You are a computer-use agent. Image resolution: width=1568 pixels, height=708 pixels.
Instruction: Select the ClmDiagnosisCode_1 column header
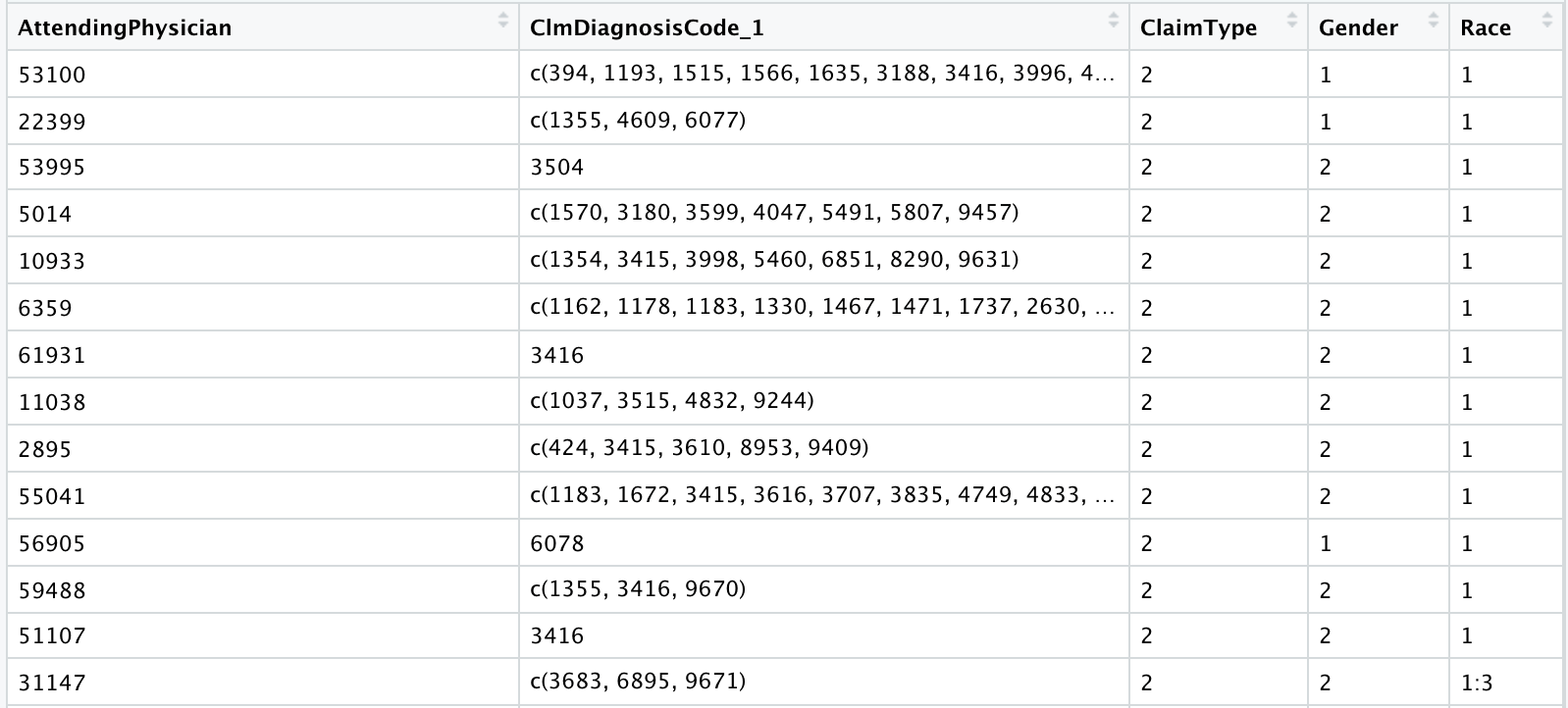pos(824,26)
